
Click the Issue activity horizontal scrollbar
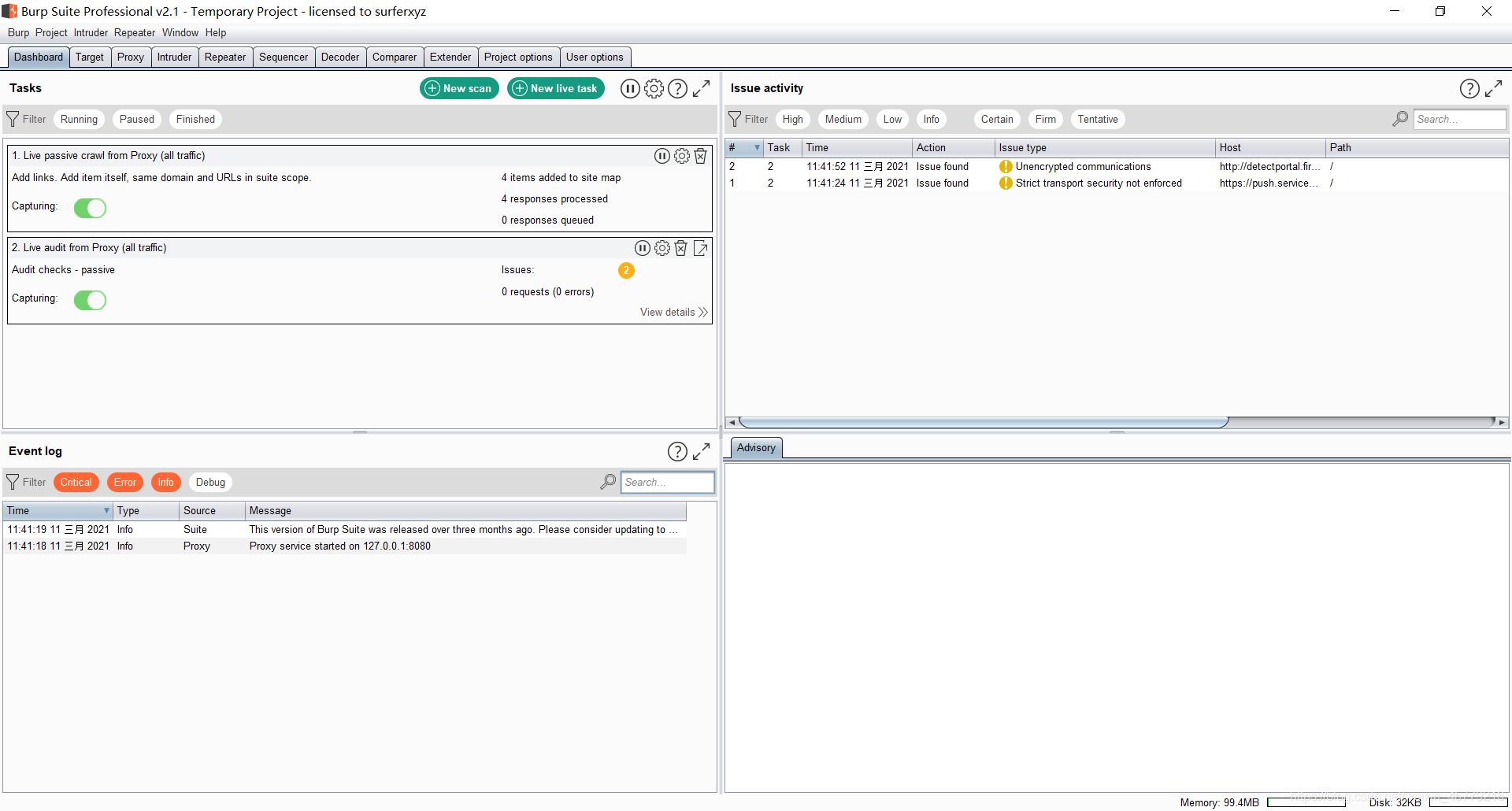pos(984,422)
